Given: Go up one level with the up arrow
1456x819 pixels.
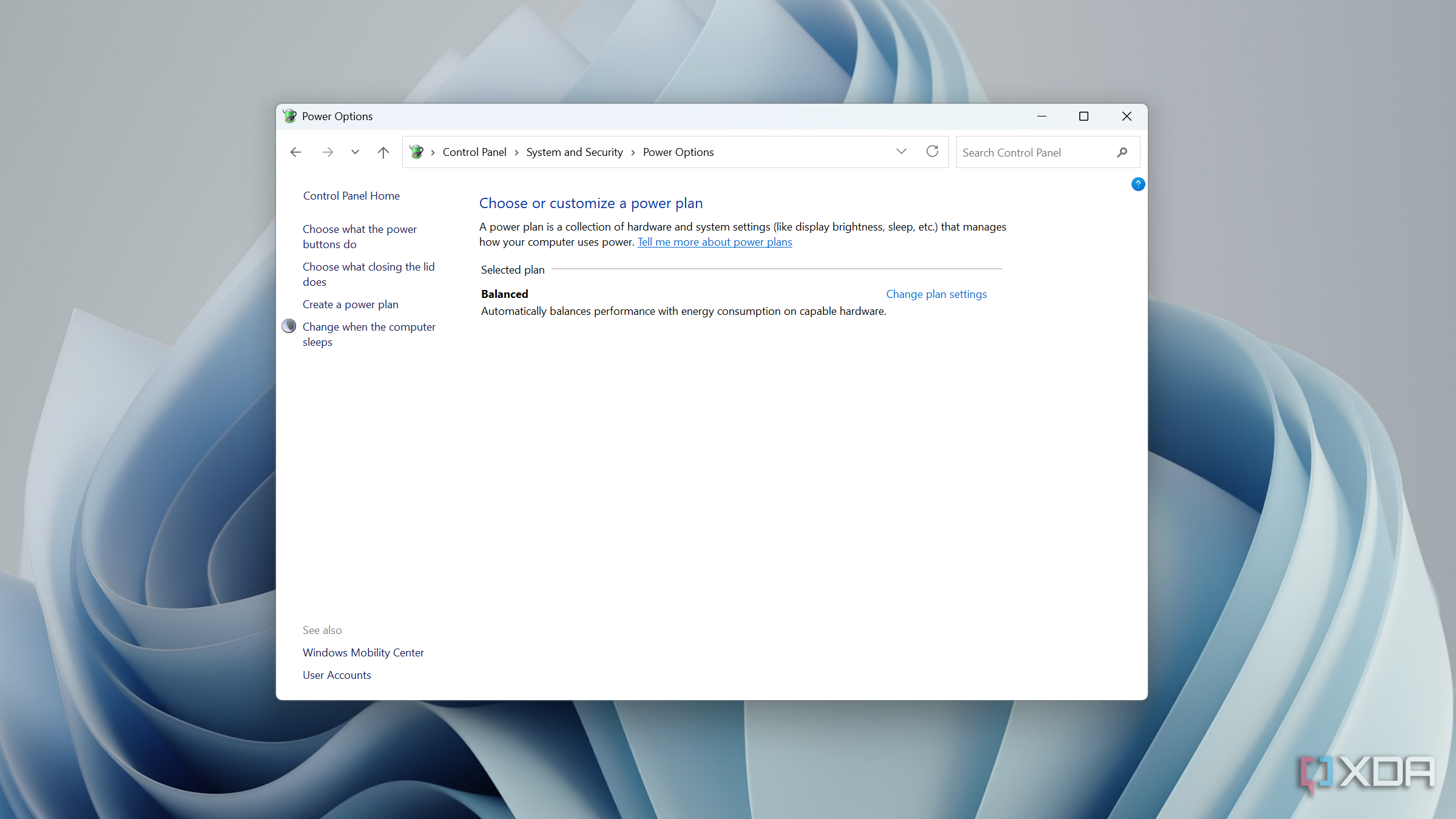Looking at the screenshot, I should coord(383,152).
